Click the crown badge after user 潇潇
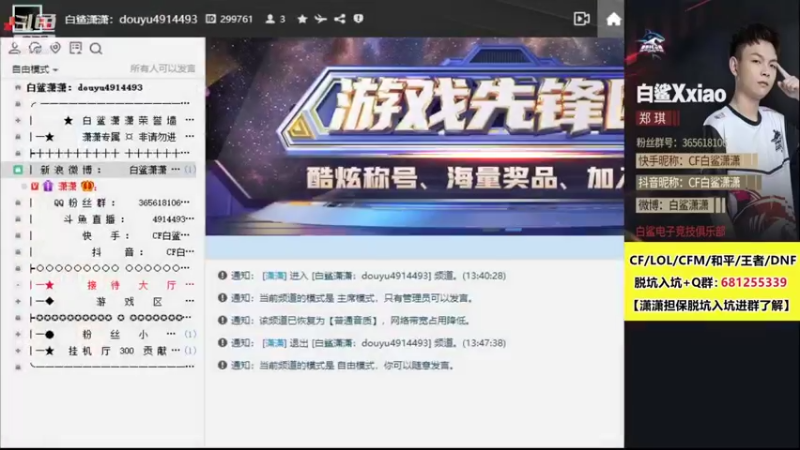The width and height of the screenshot is (800, 450). (88, 186)
